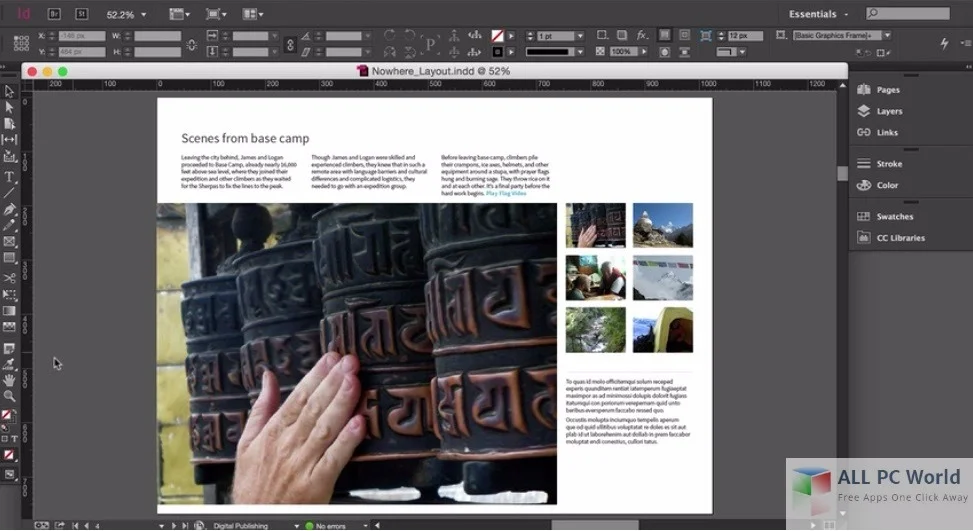
Task: Click the Play Flag Video link
Action: point(506,194)
